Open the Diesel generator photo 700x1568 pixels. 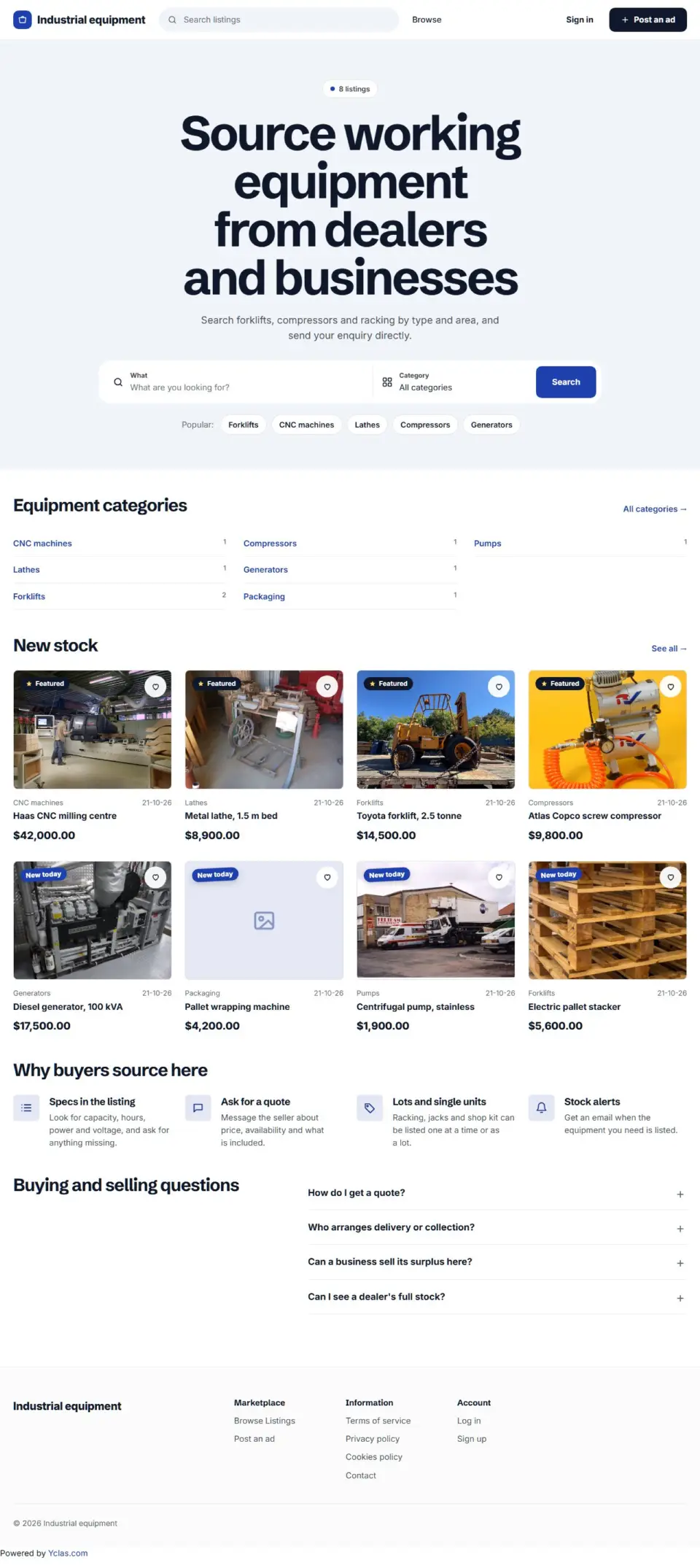[x=93, y=920]
